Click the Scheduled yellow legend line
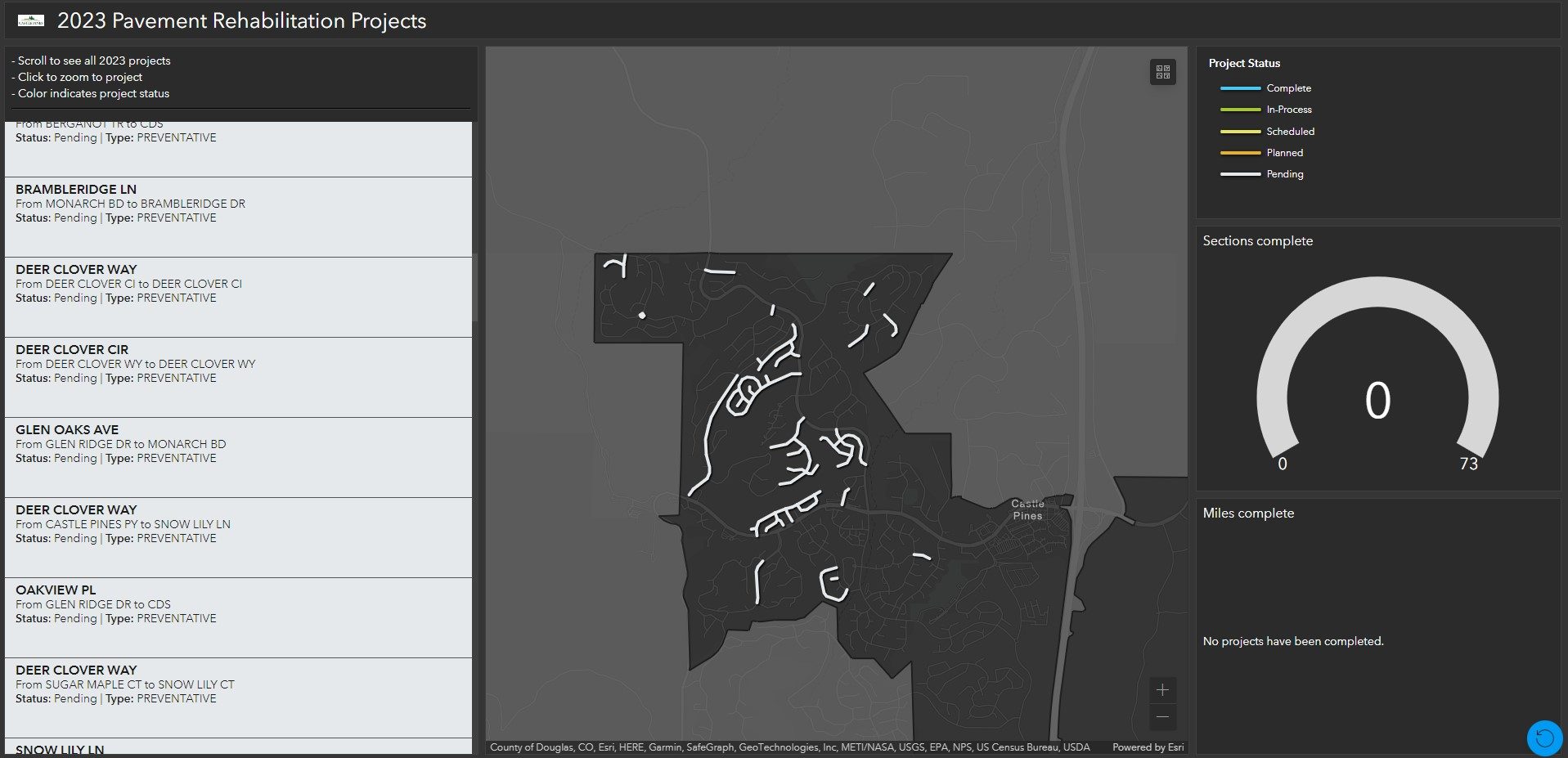 1240,131
